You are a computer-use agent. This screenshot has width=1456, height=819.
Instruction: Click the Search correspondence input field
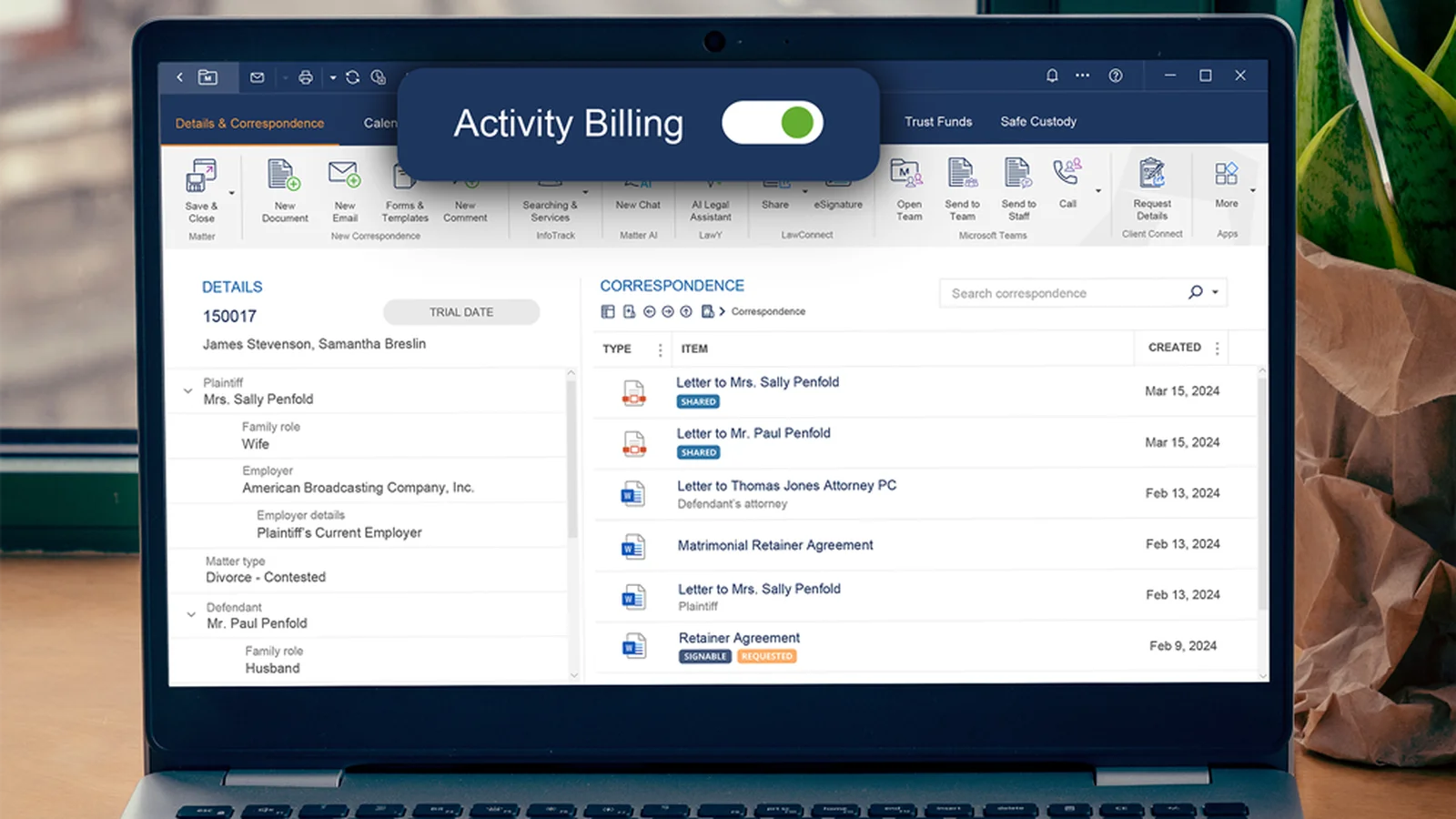[x=1063, y=293]
